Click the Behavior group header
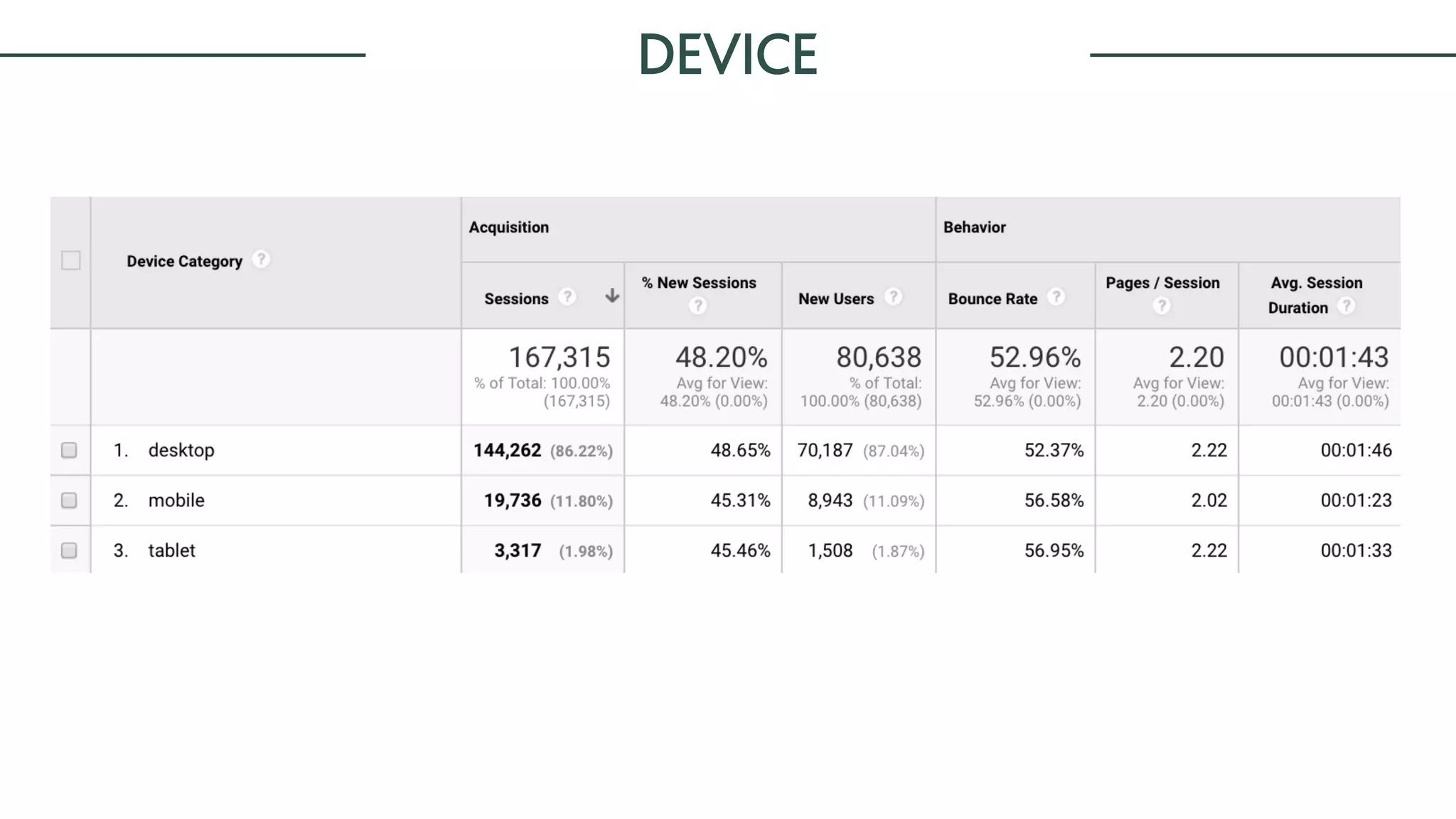This screenshot has width=1456, height=819. click(x=974, y=227)
